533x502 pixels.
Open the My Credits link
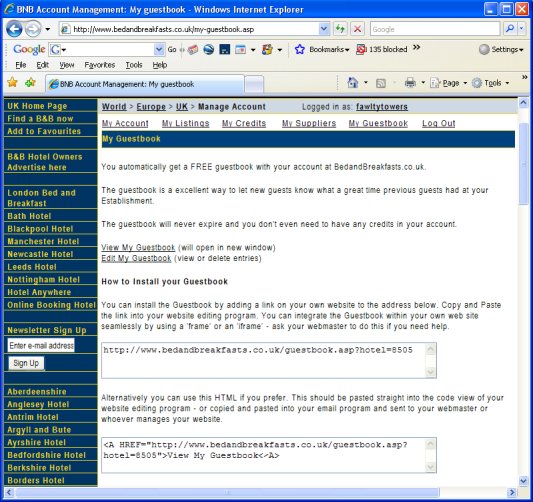[244, 123]
